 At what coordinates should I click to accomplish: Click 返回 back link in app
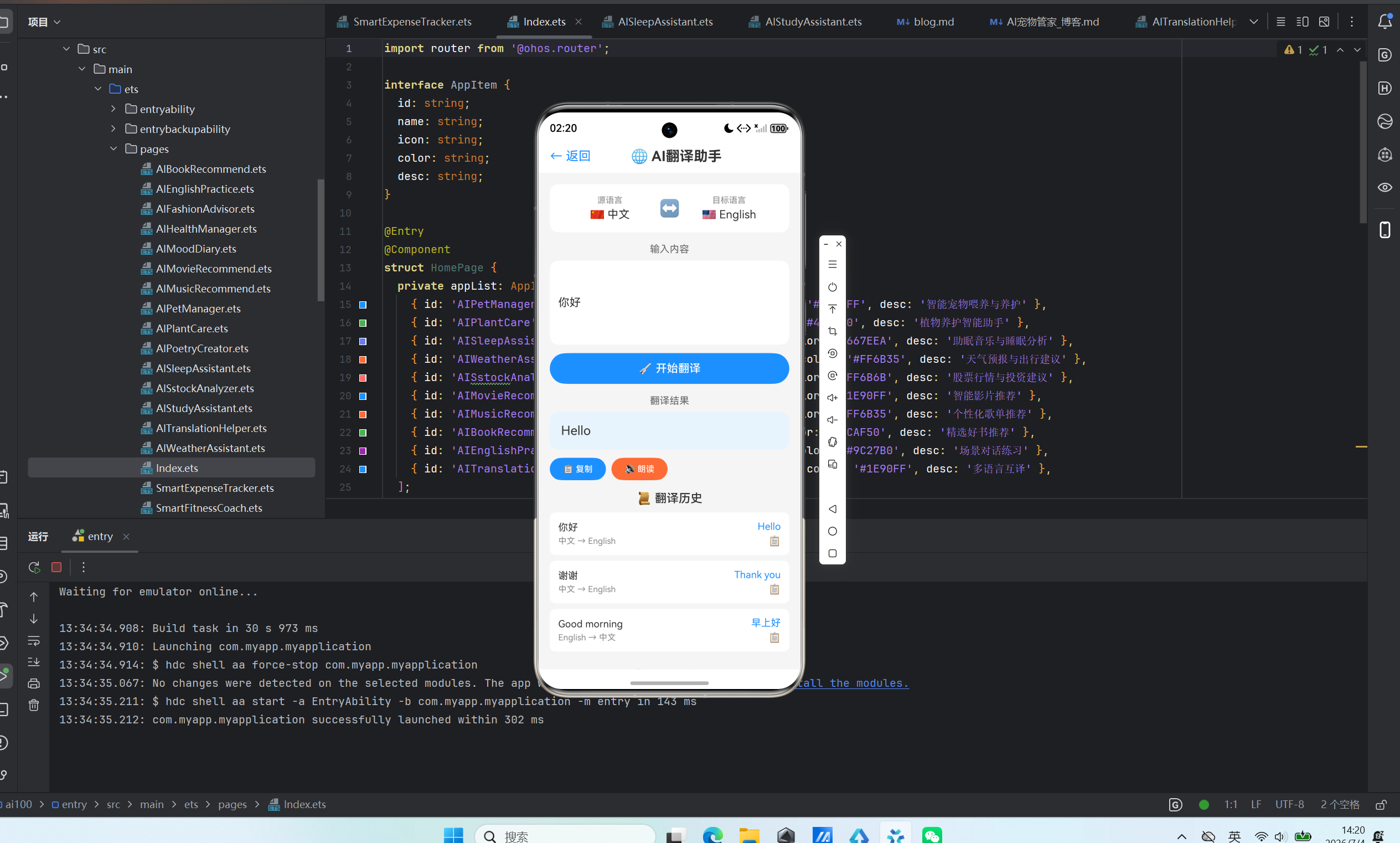coord(570,156)
